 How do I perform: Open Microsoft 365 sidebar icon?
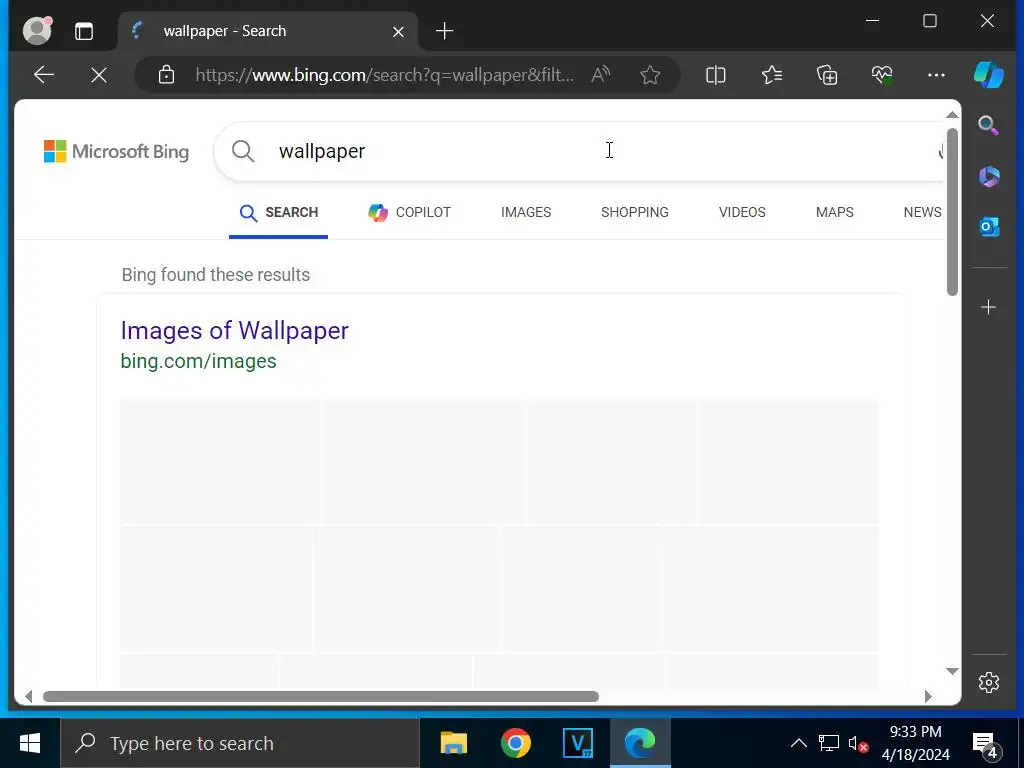click(x=989, y=176)
